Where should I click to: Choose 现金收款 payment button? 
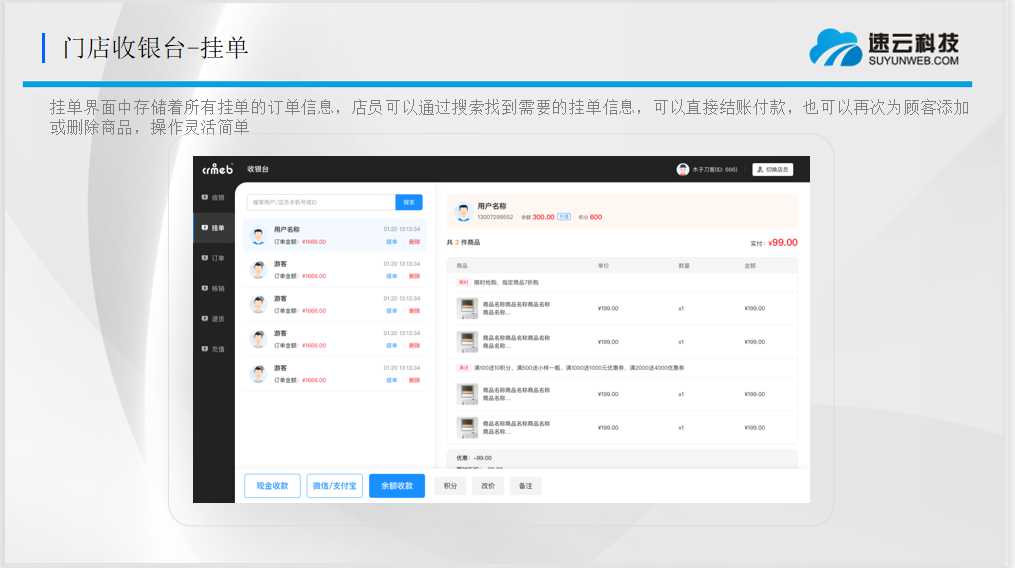[272, 486]
